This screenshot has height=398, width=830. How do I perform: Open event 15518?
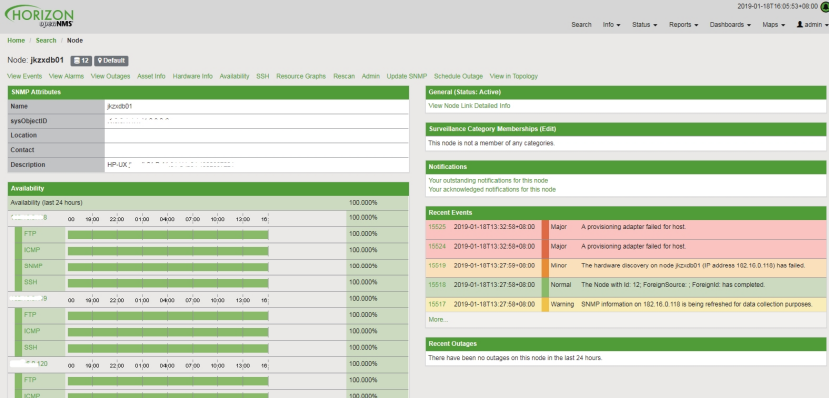[437, 285]
